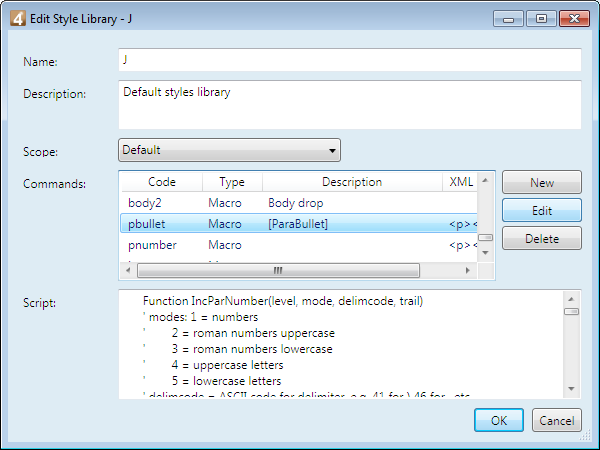Click the 'modes: 1 = numbers' script line

[x=201, y=317]
